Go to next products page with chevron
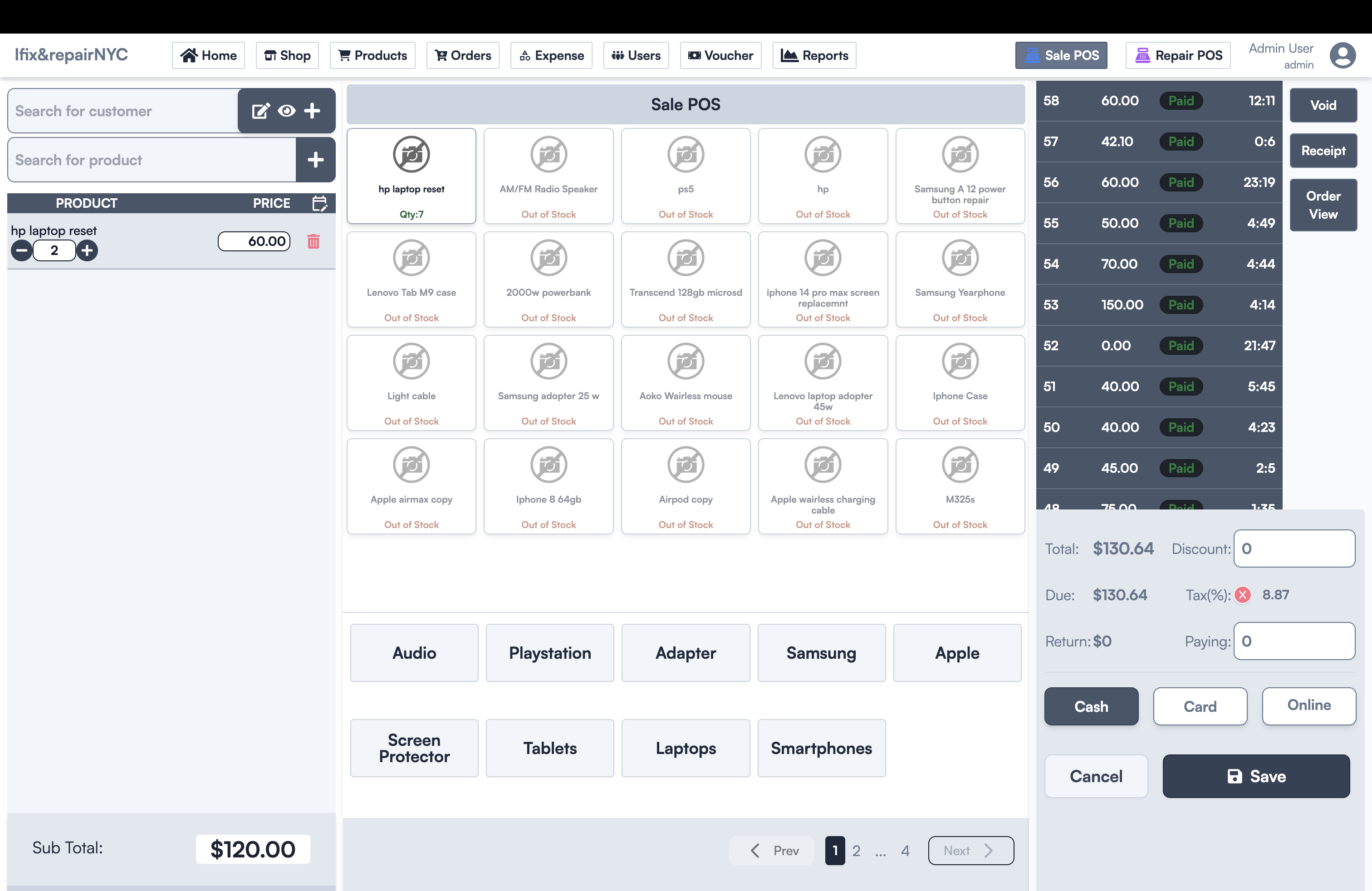The width and height of the screenshot is (1372, 891). click(989, 850)
